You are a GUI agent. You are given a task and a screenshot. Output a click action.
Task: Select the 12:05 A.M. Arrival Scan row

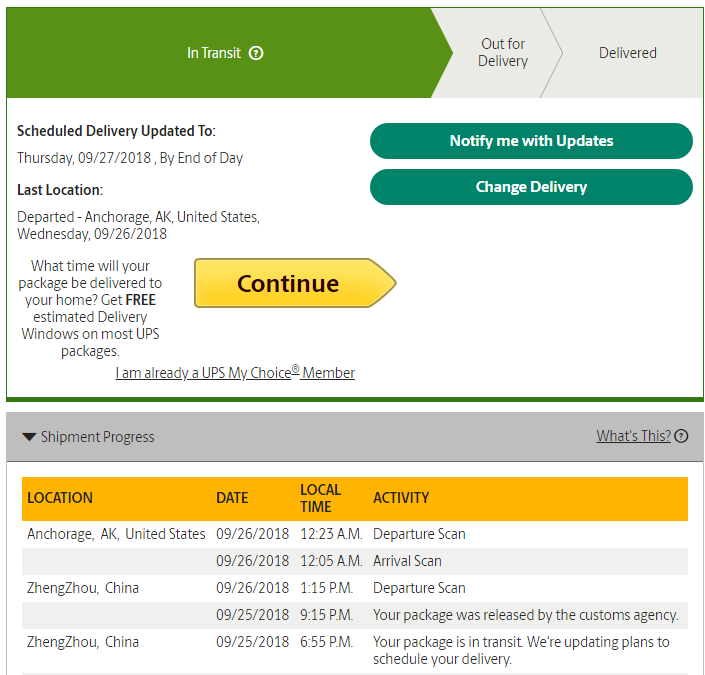pos(355,561)
